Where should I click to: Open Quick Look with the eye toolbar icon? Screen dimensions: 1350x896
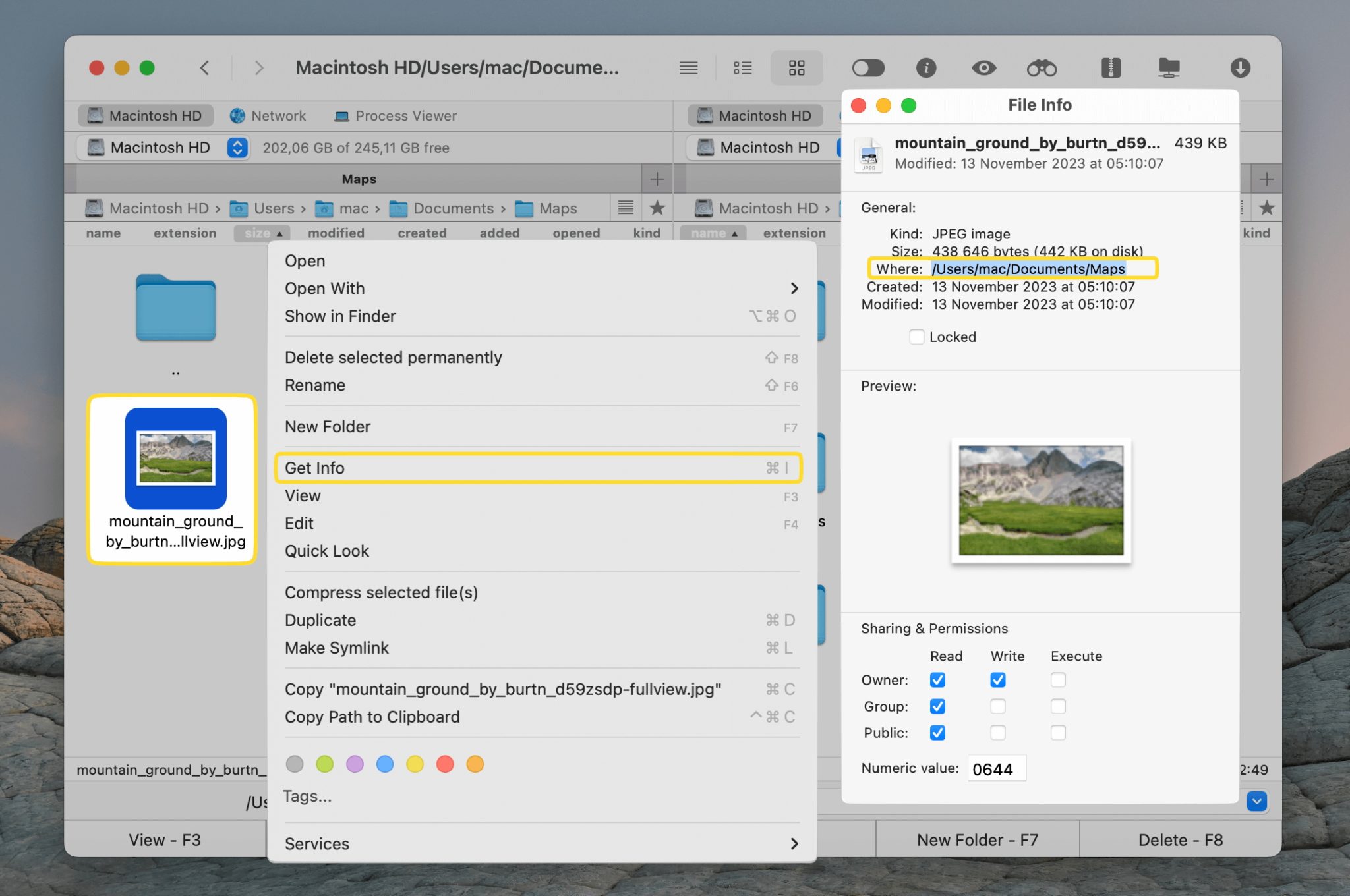pos(983,67)
